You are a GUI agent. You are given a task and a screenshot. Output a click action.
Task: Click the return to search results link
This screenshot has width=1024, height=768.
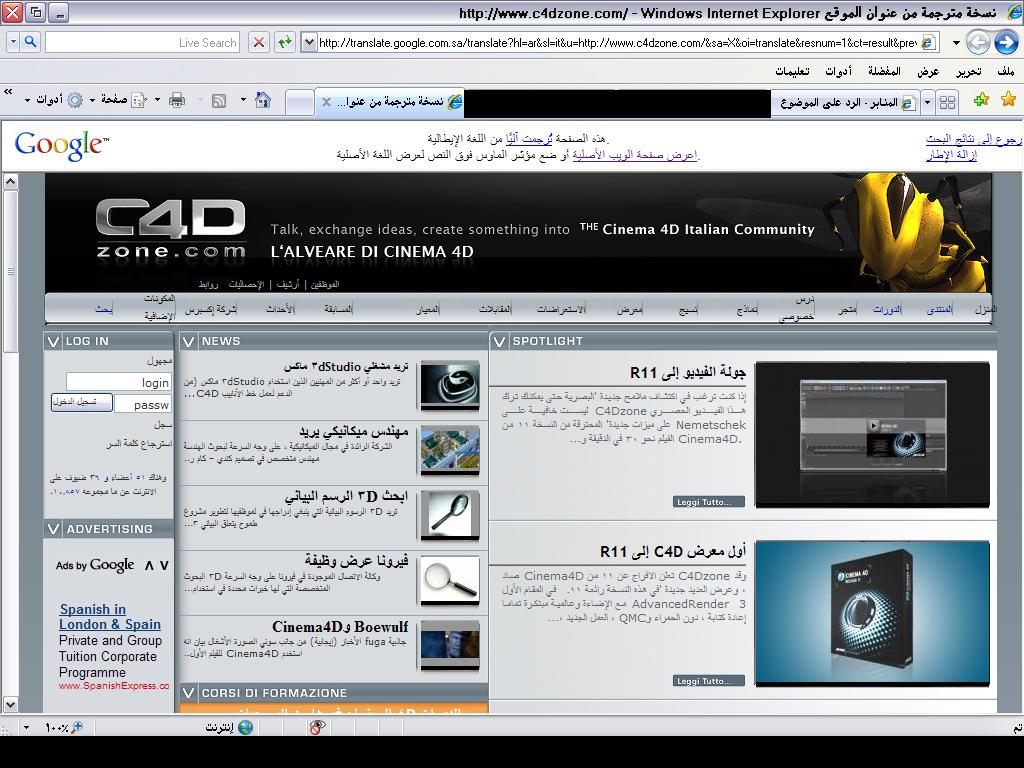[973, 139]
